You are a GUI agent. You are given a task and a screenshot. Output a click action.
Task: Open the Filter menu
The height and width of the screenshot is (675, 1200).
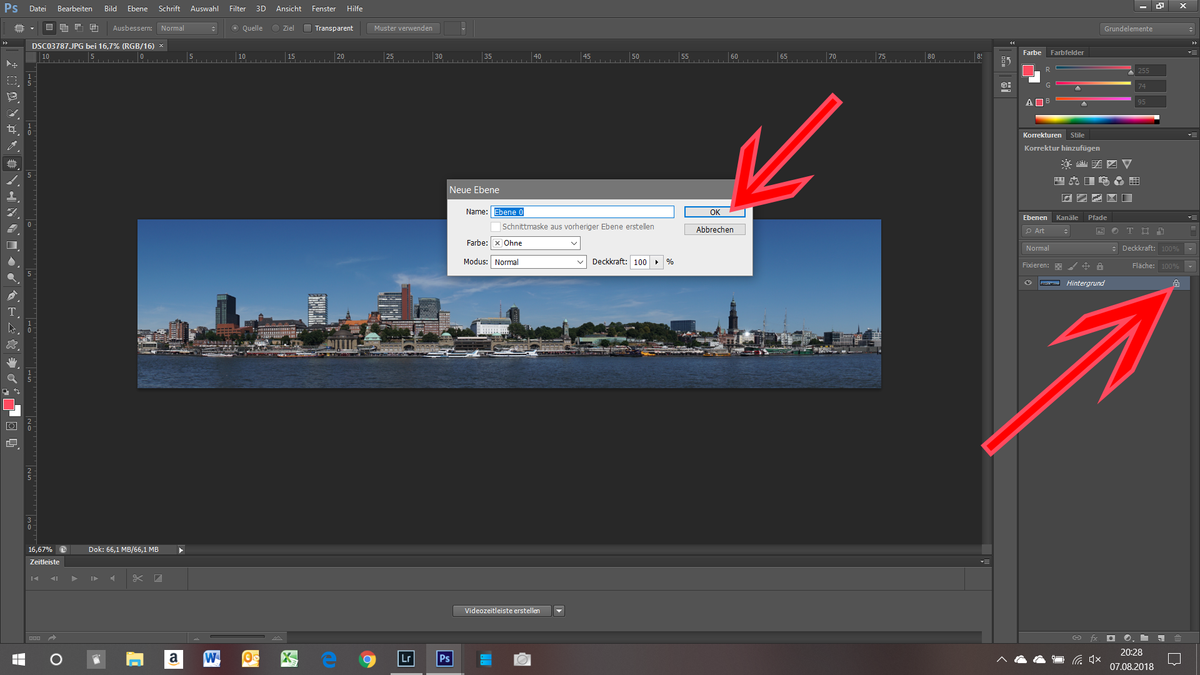(x=237, y=8)
